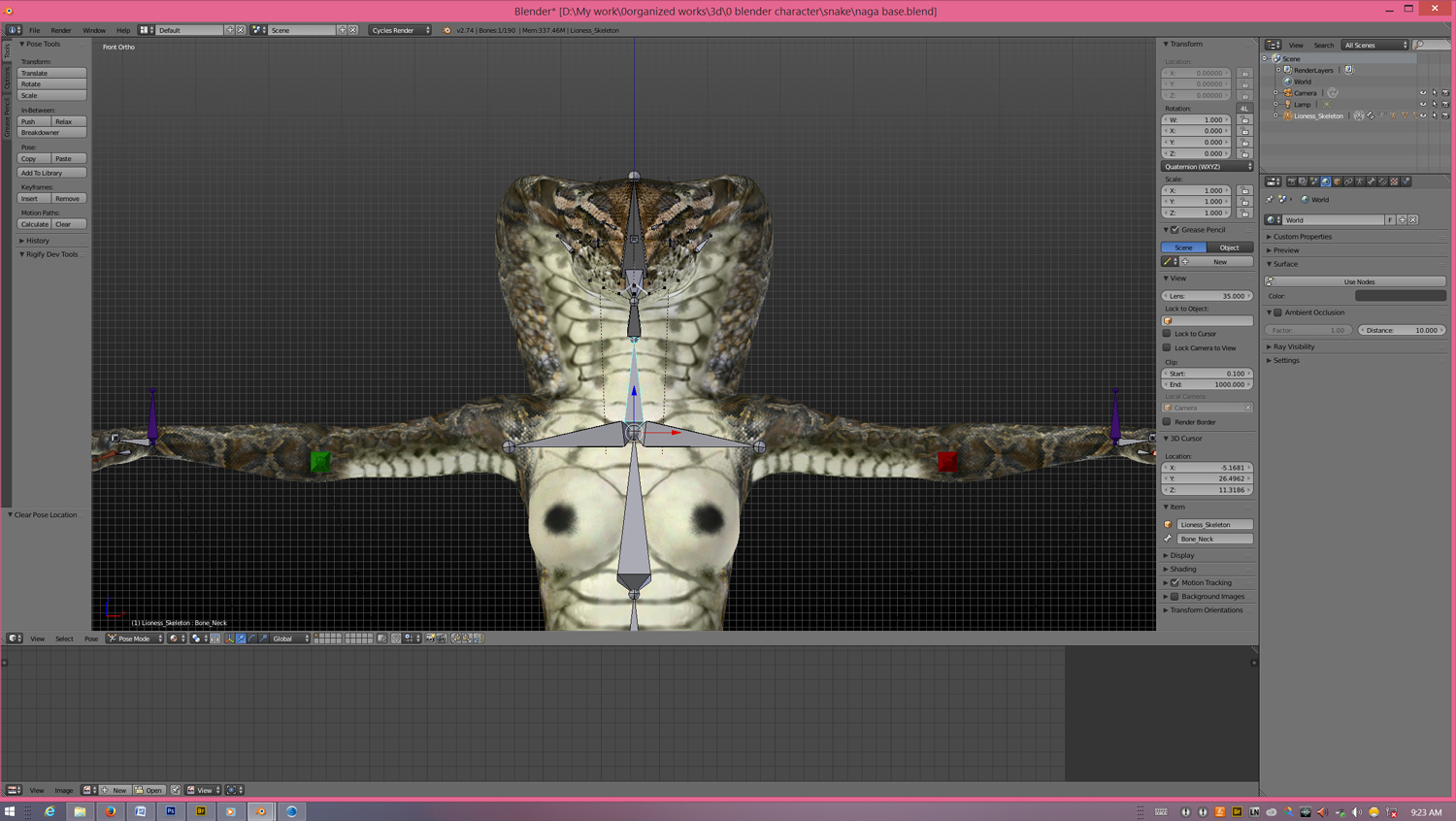Open the Pose Mode dropdown

pos(135,639)
